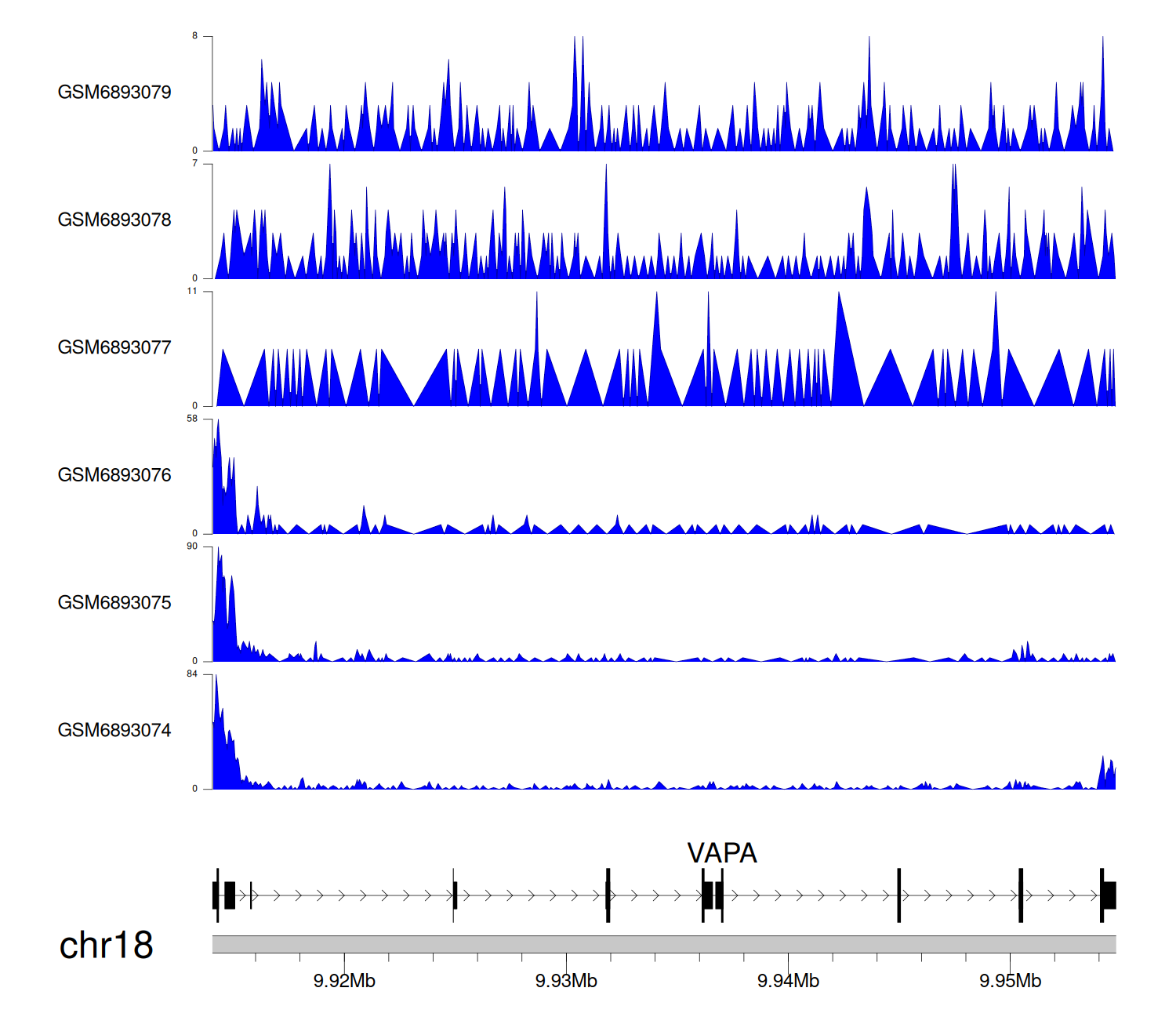Click the 9.93Mb axis position label
This screenshot has width=1176, height=1035.
coord(566,981)
